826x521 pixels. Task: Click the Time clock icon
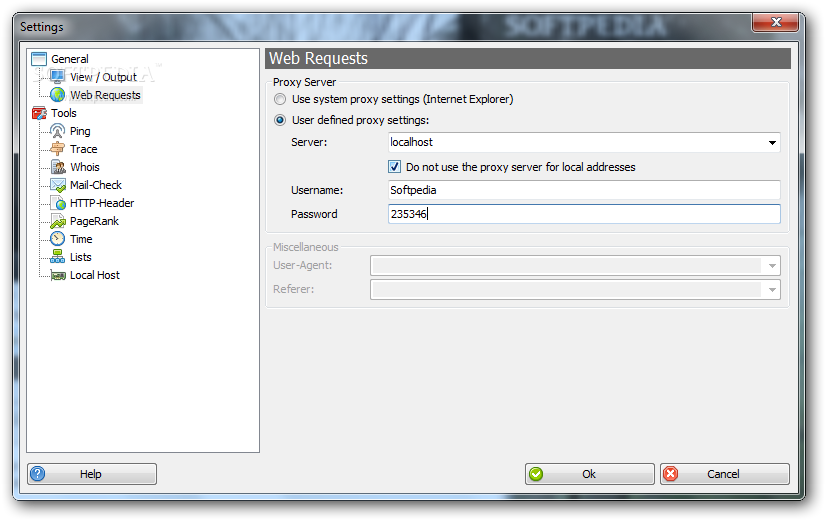pos(57,239)
